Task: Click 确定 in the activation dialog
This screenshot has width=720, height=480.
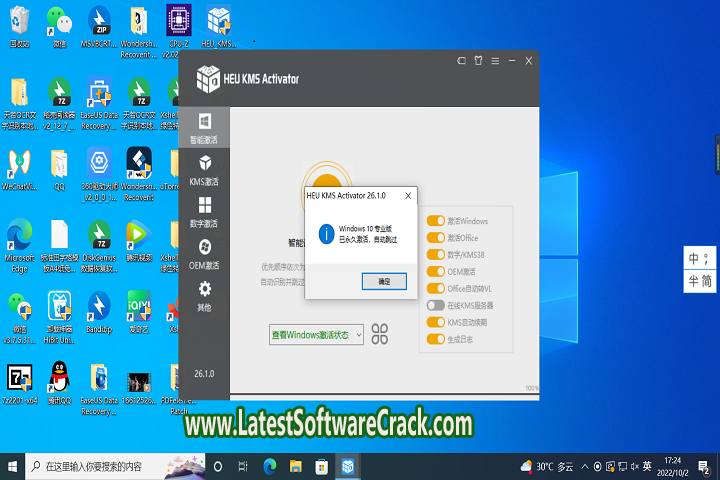Action: click(x=384, y=282)
